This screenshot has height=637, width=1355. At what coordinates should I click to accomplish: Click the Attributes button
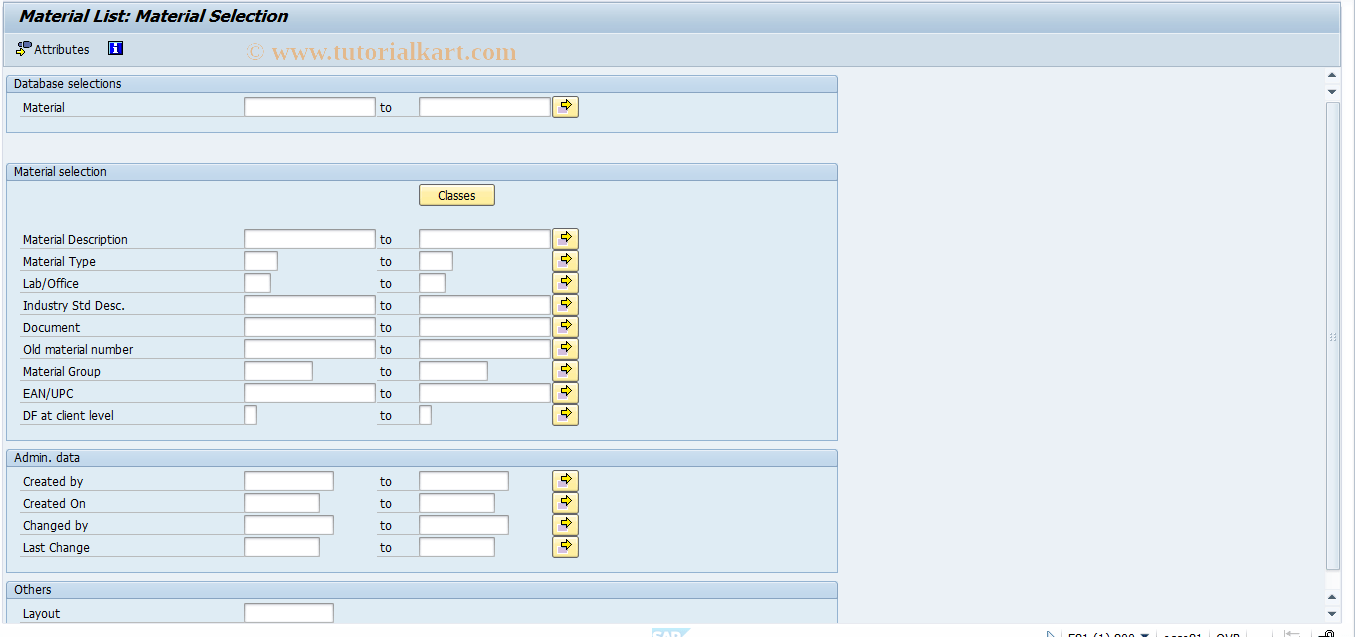[x=52, y=48]
